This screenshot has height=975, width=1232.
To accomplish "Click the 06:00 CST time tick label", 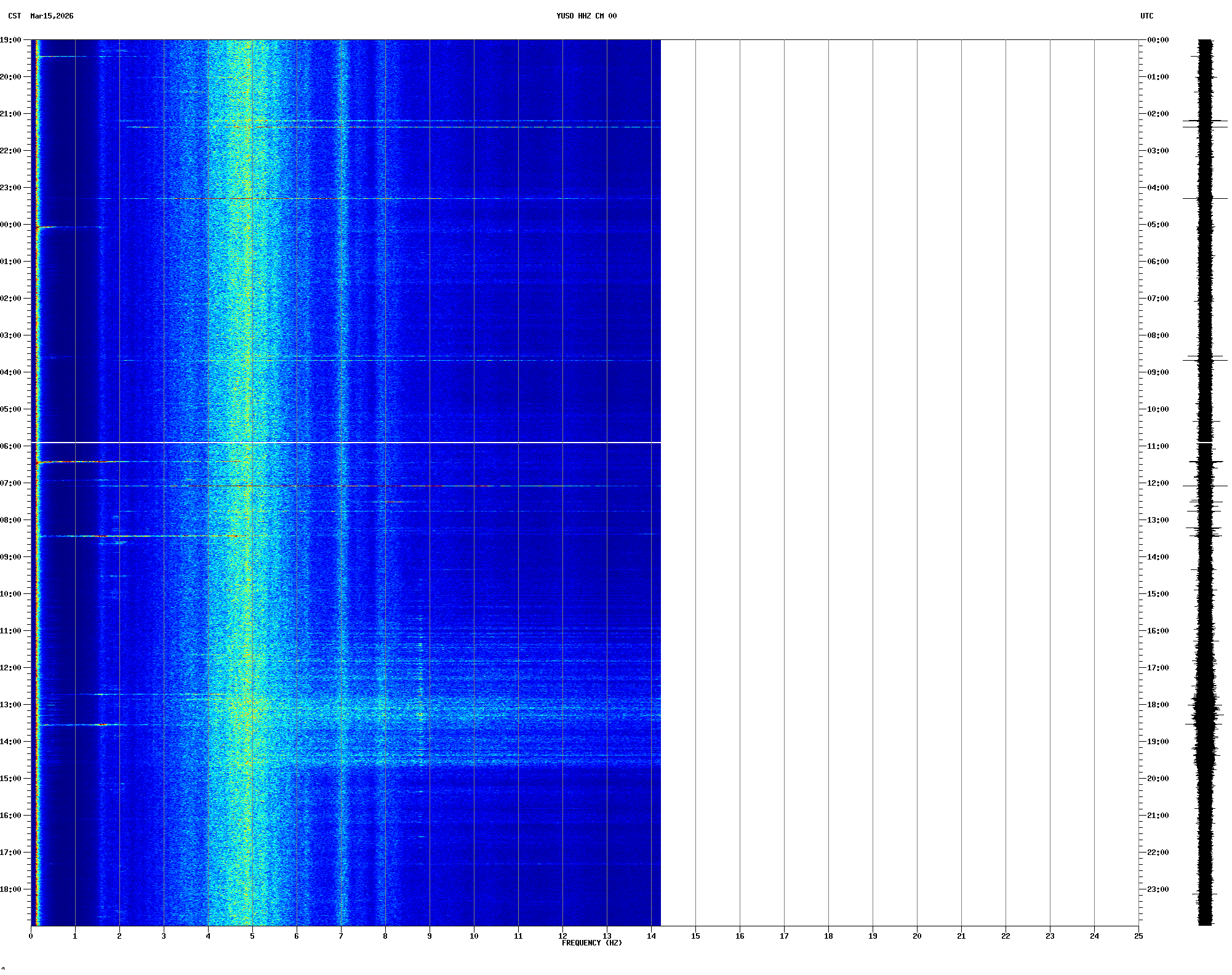I will coord(10,446).
